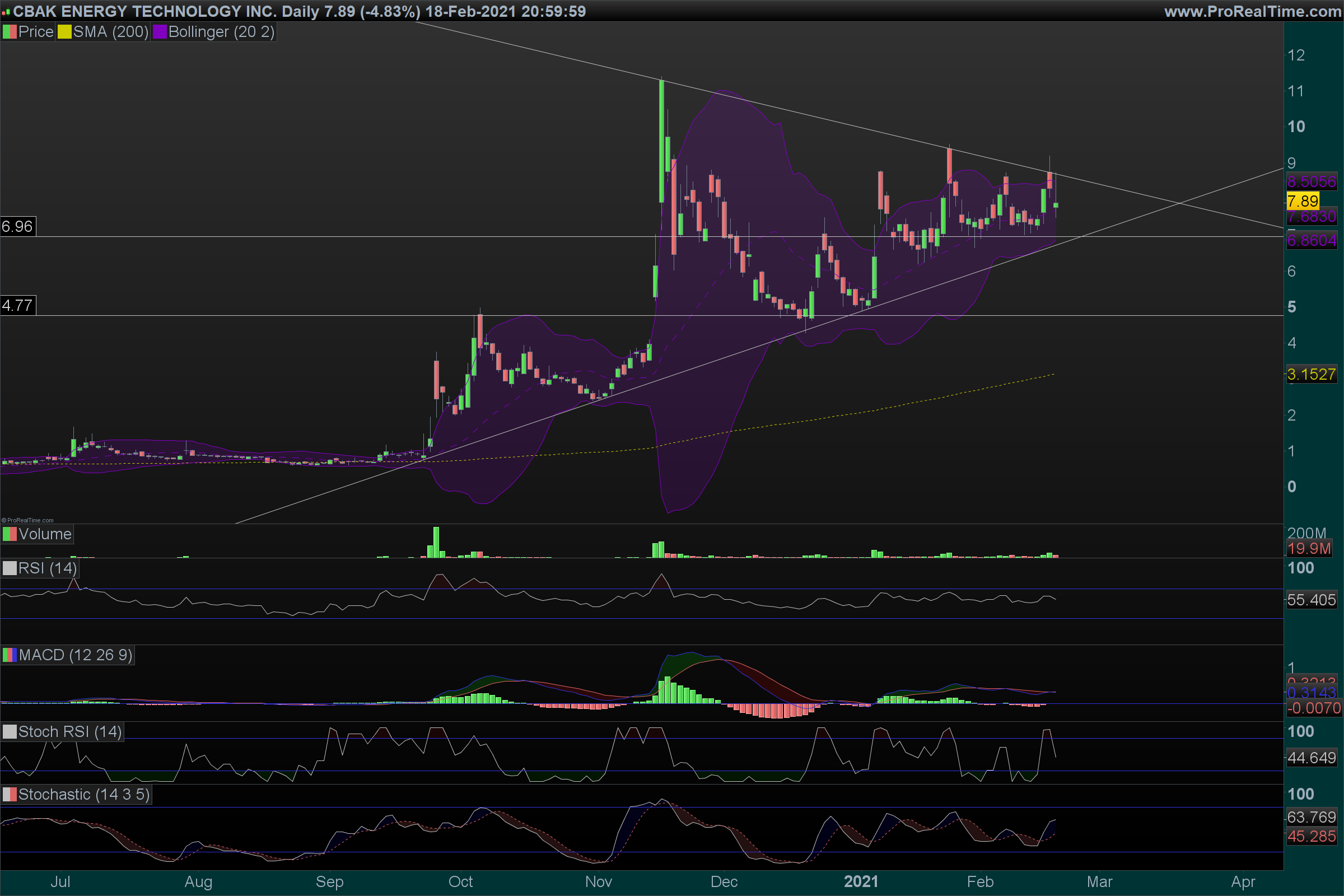The width and height of the screenshot is (1344, 896).
Task: Open the www.ProRealTime.com link at top right
Action: click(1253, 11)
